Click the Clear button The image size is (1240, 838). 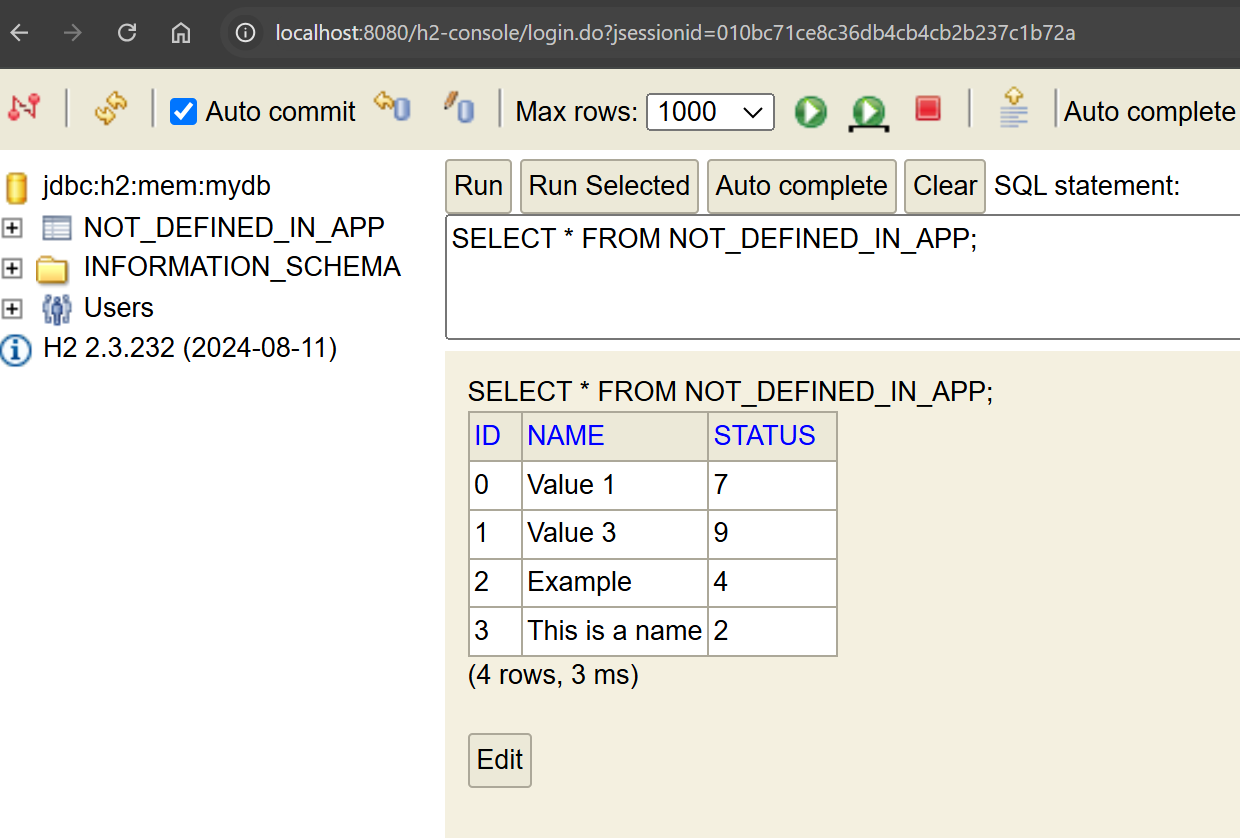(x=944, y=186)
